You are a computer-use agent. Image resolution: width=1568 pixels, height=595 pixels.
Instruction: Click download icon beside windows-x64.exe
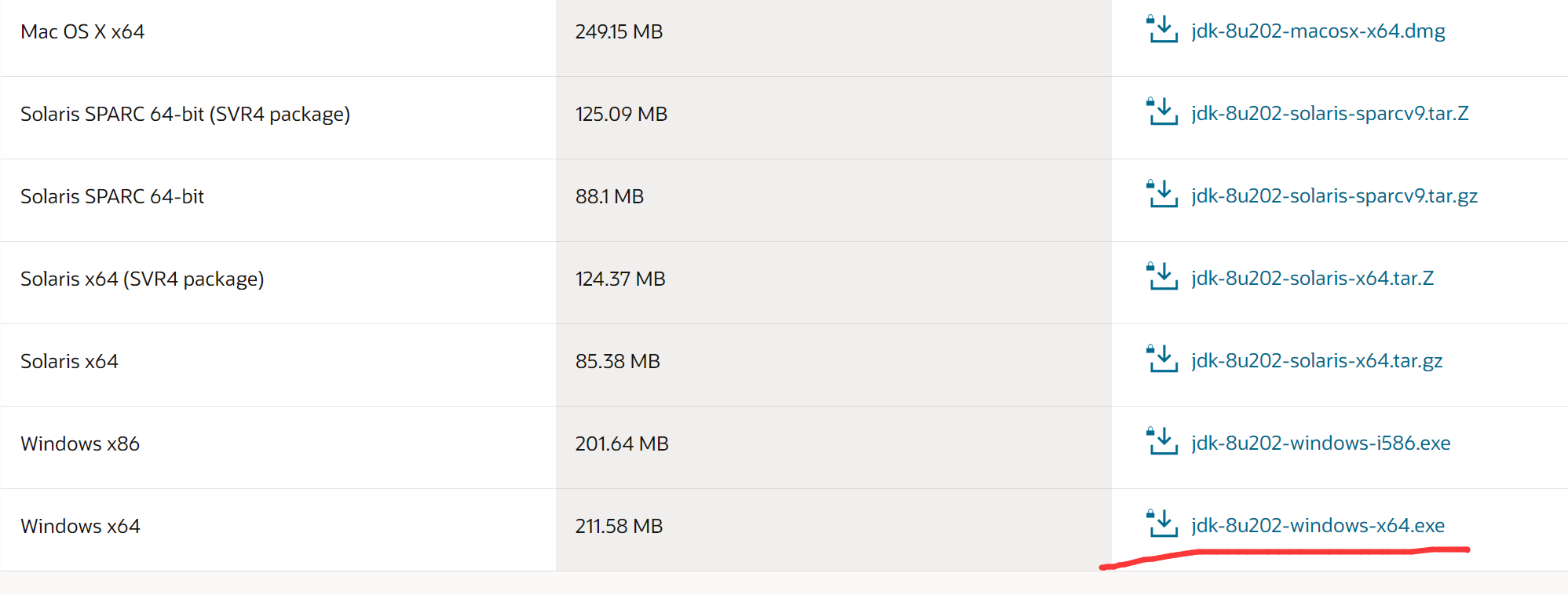[x=1161, y=524]
